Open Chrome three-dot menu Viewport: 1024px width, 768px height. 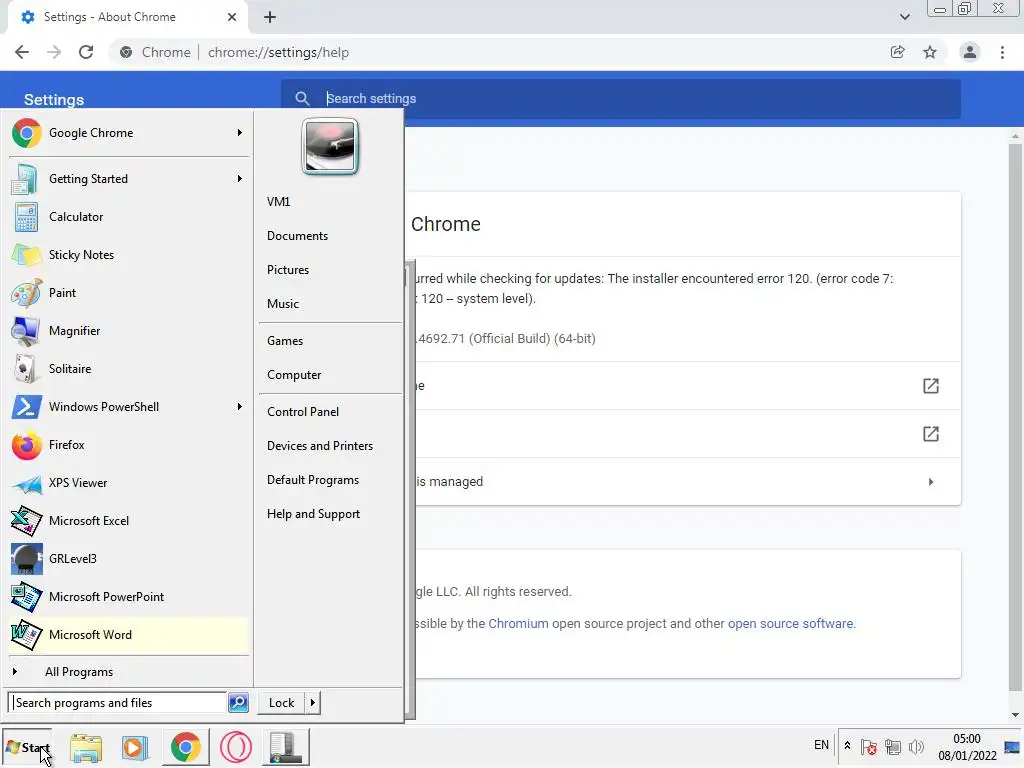click(x=1002, y=52)
